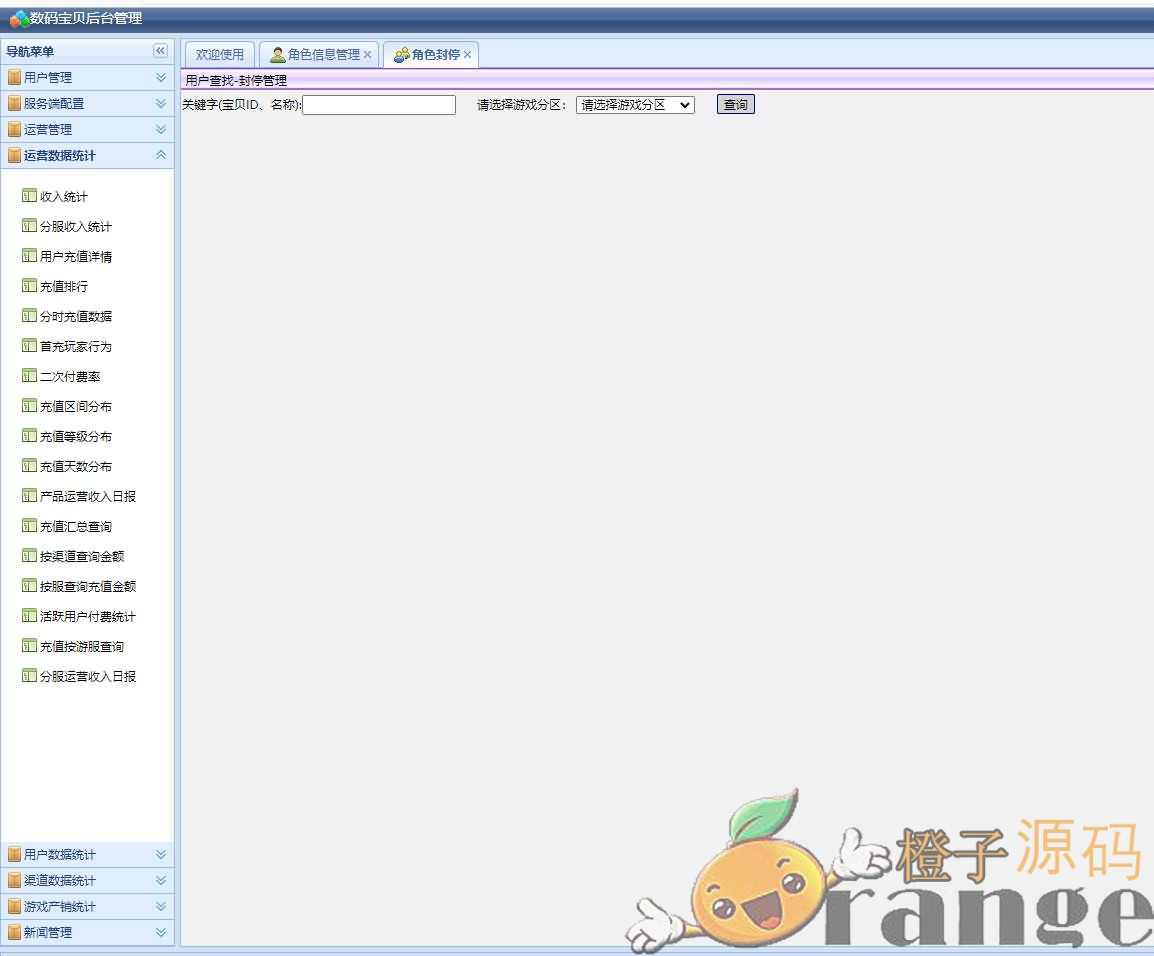This screenshot has width=1154, height=956.
Task: Click the 角色封停 tab icon
Action: 401,55
